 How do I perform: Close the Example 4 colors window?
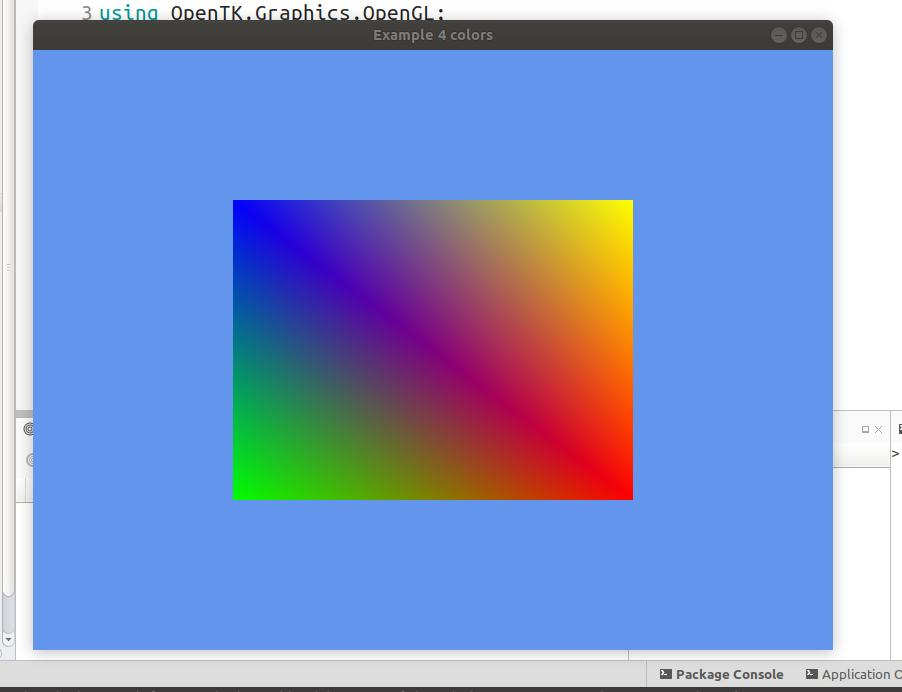(819, 35)
